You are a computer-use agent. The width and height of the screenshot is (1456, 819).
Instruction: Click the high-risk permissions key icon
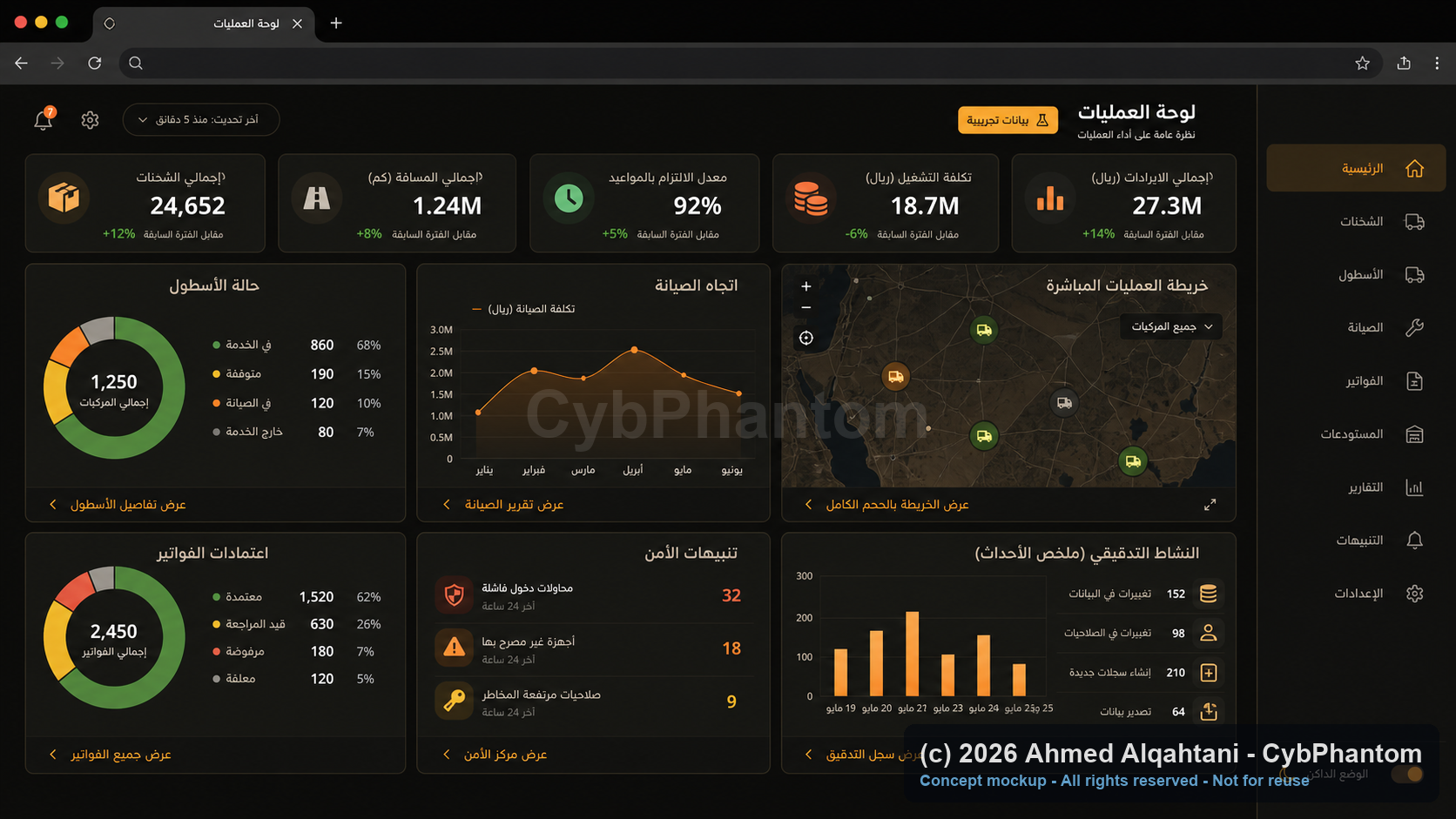pos(454,702)
